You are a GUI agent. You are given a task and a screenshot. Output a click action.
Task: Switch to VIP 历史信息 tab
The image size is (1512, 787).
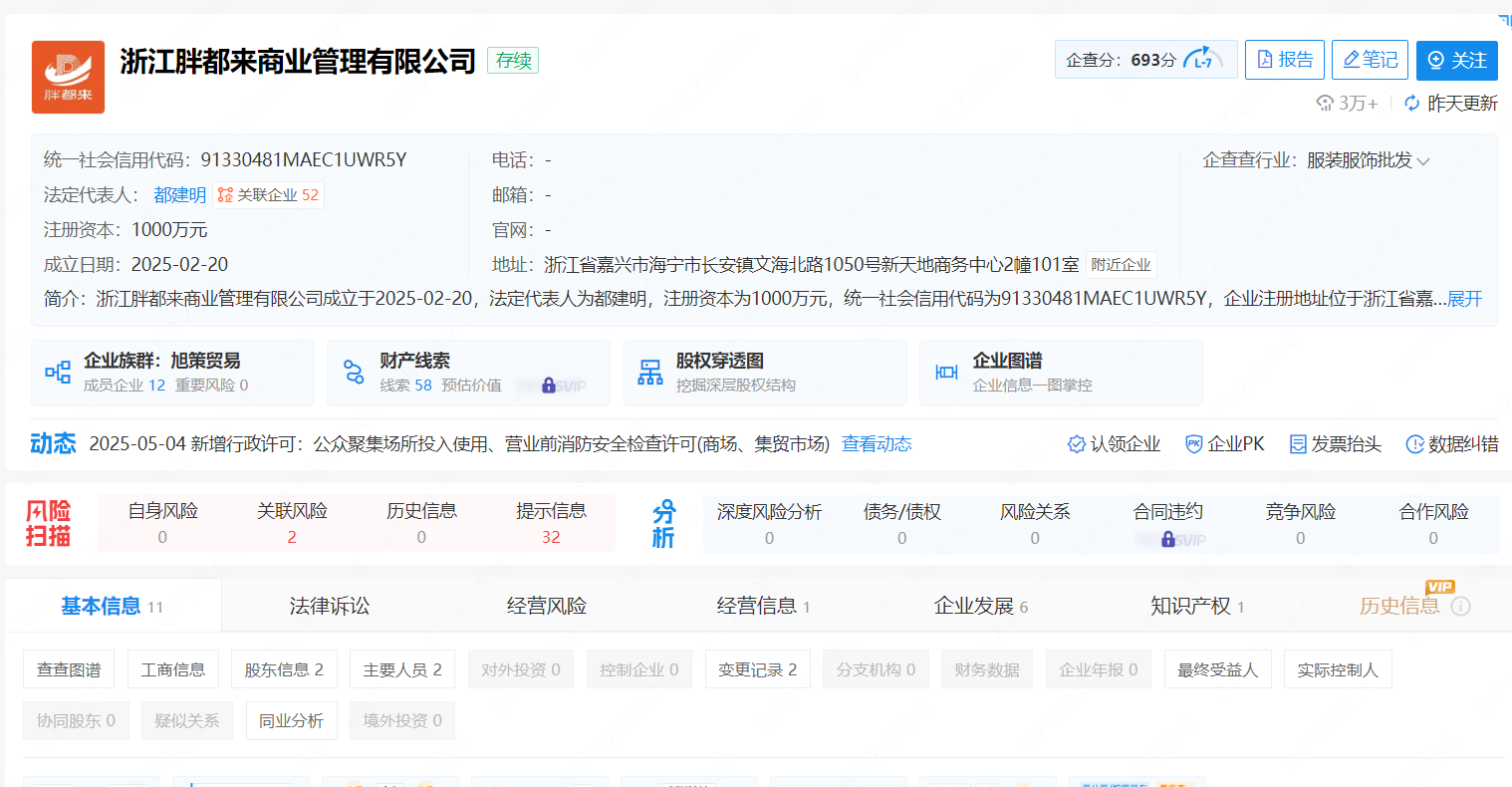click(x=1399, y=606)
